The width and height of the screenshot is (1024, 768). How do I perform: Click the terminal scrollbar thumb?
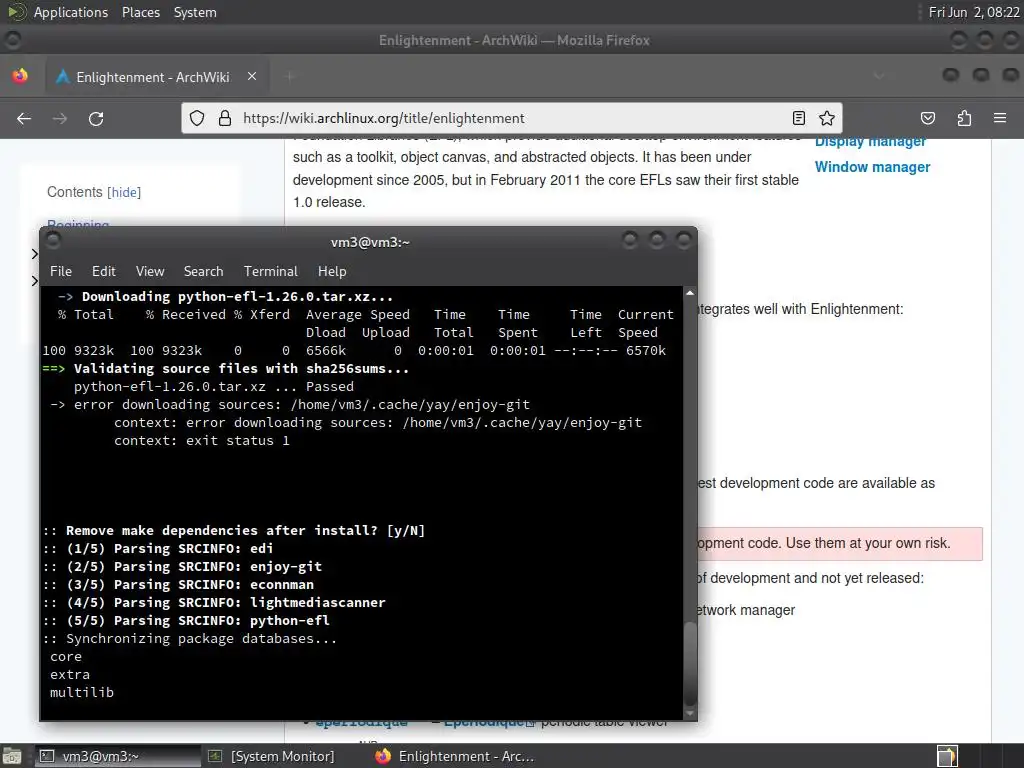pyautogui.click(x=690, y=664)
